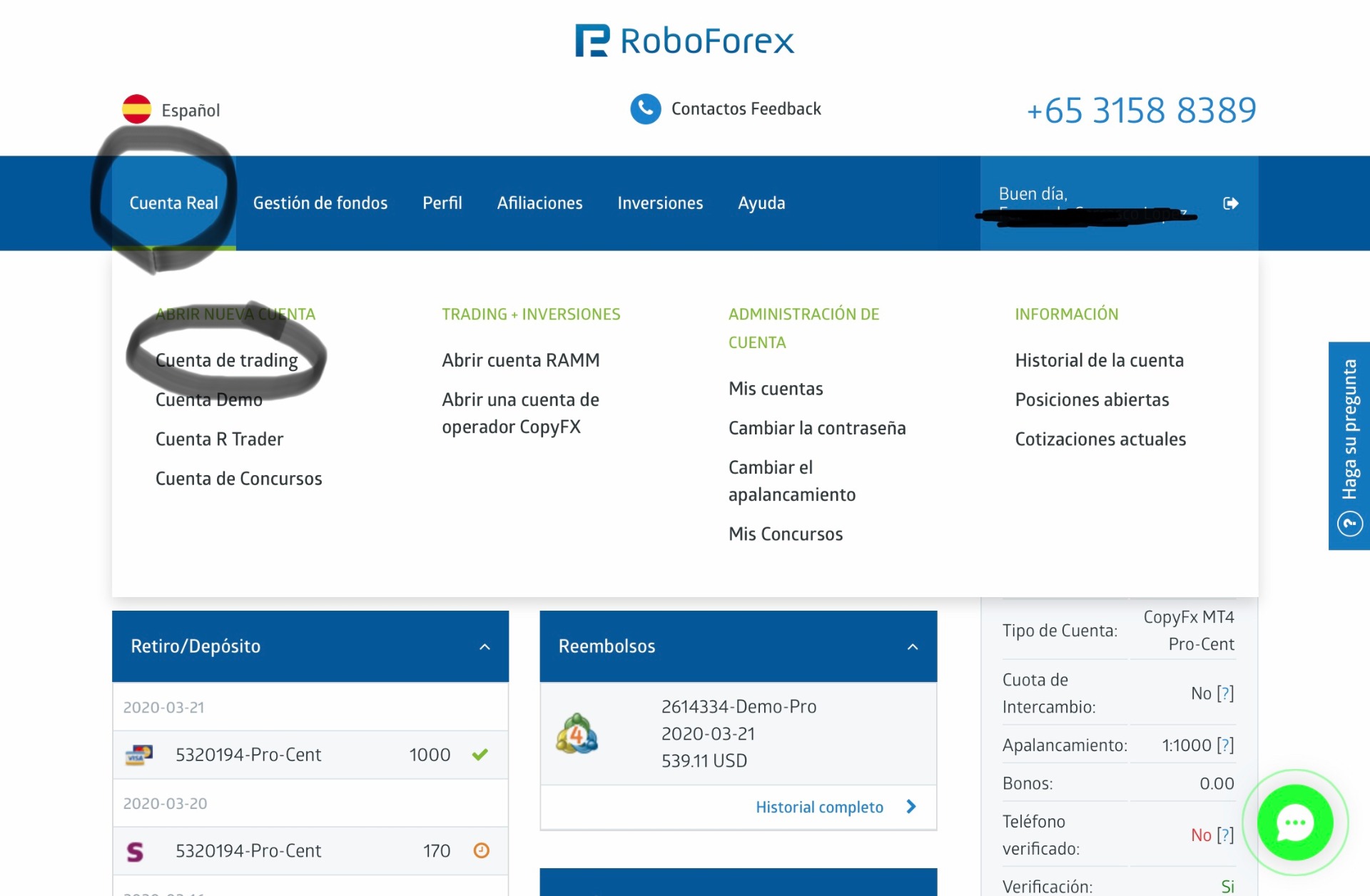Image resolution: width=1370 pixels, height=896 pixels.
Task: View Cotizaciones actuales
Action: coord(1100,439)
